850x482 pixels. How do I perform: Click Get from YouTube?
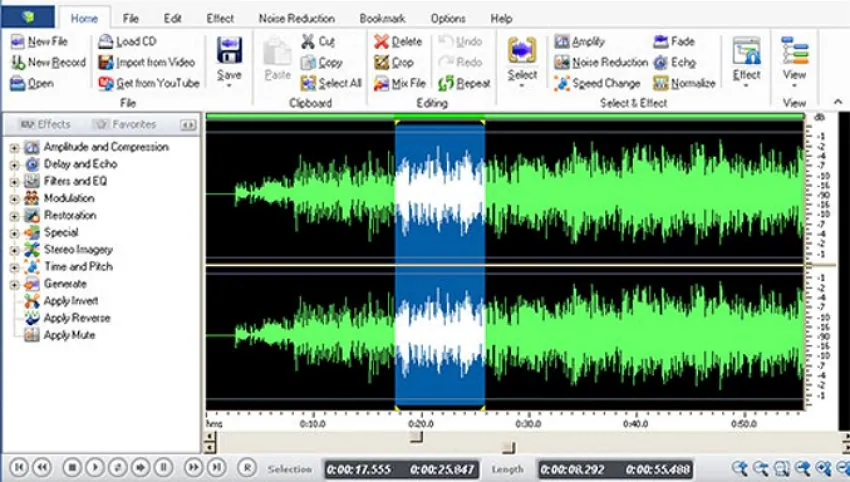[149, 83]
